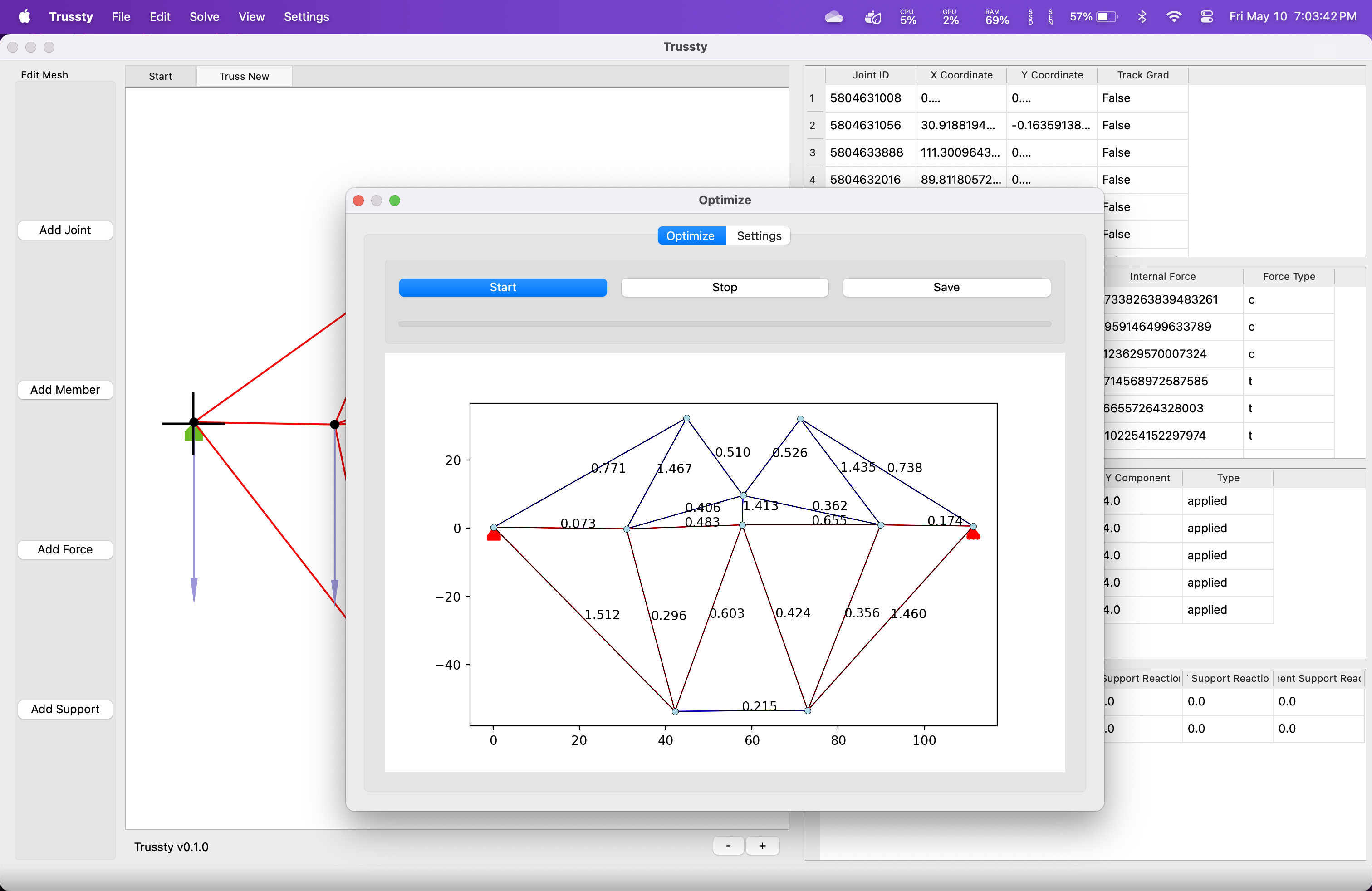Select joint ID cell 5804633888
This screenshot has width=1372, height=891.
871,152
